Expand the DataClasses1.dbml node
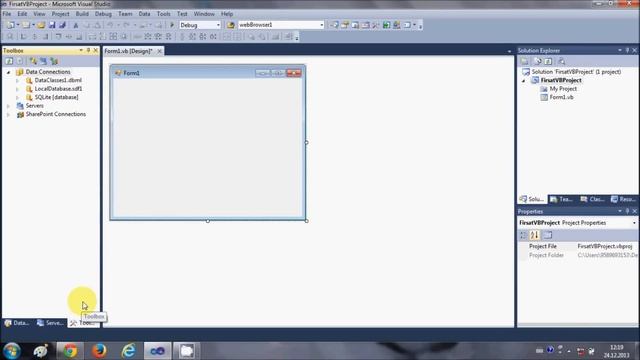Image resolution: width=640 pixels, height=360 pixels. coord(17,80)
